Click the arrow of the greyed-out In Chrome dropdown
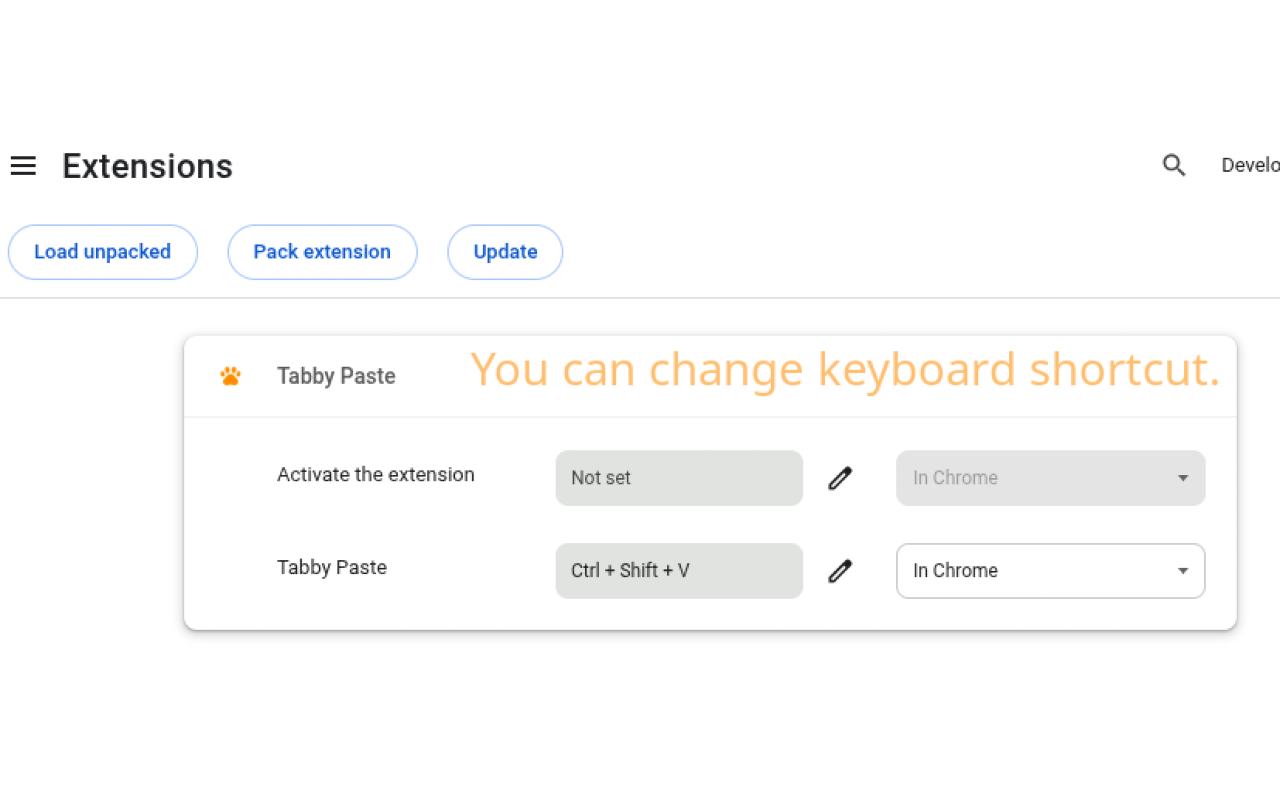The width and height of the screenshot is (1280, 800). pyautogui.click(x=1183, y=478)
